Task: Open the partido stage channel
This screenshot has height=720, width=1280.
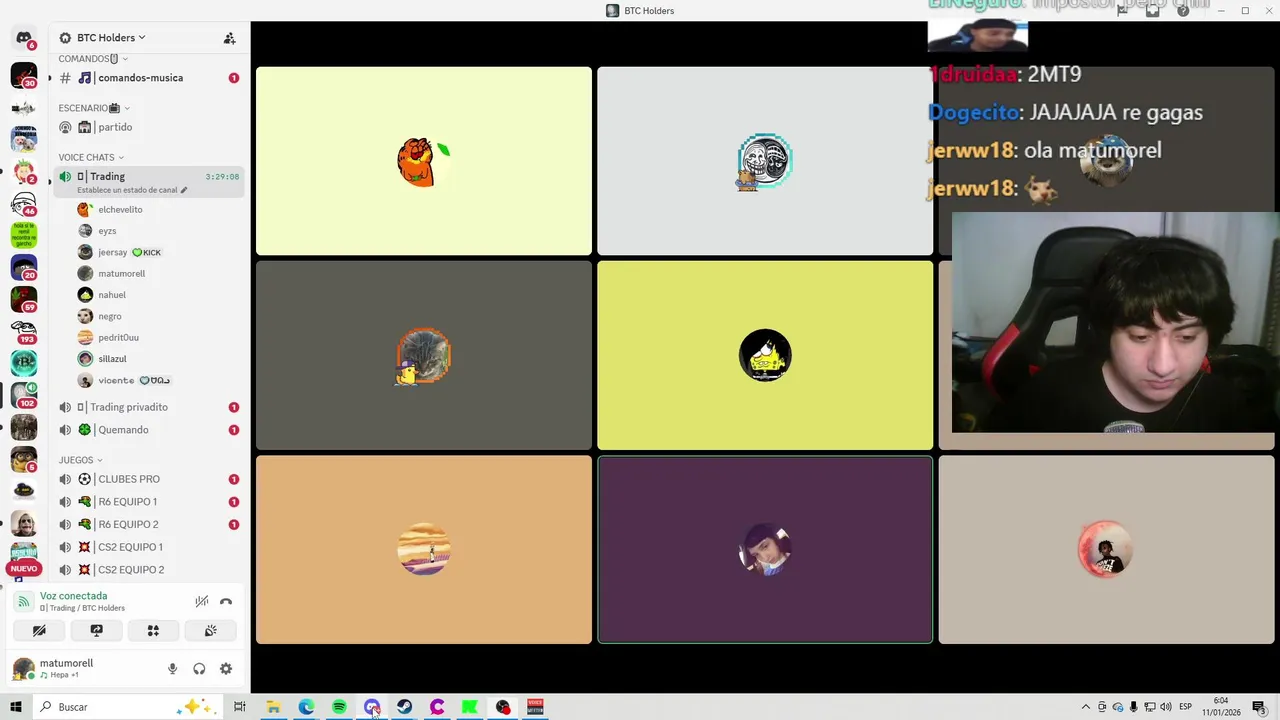Action: point(148,127)
